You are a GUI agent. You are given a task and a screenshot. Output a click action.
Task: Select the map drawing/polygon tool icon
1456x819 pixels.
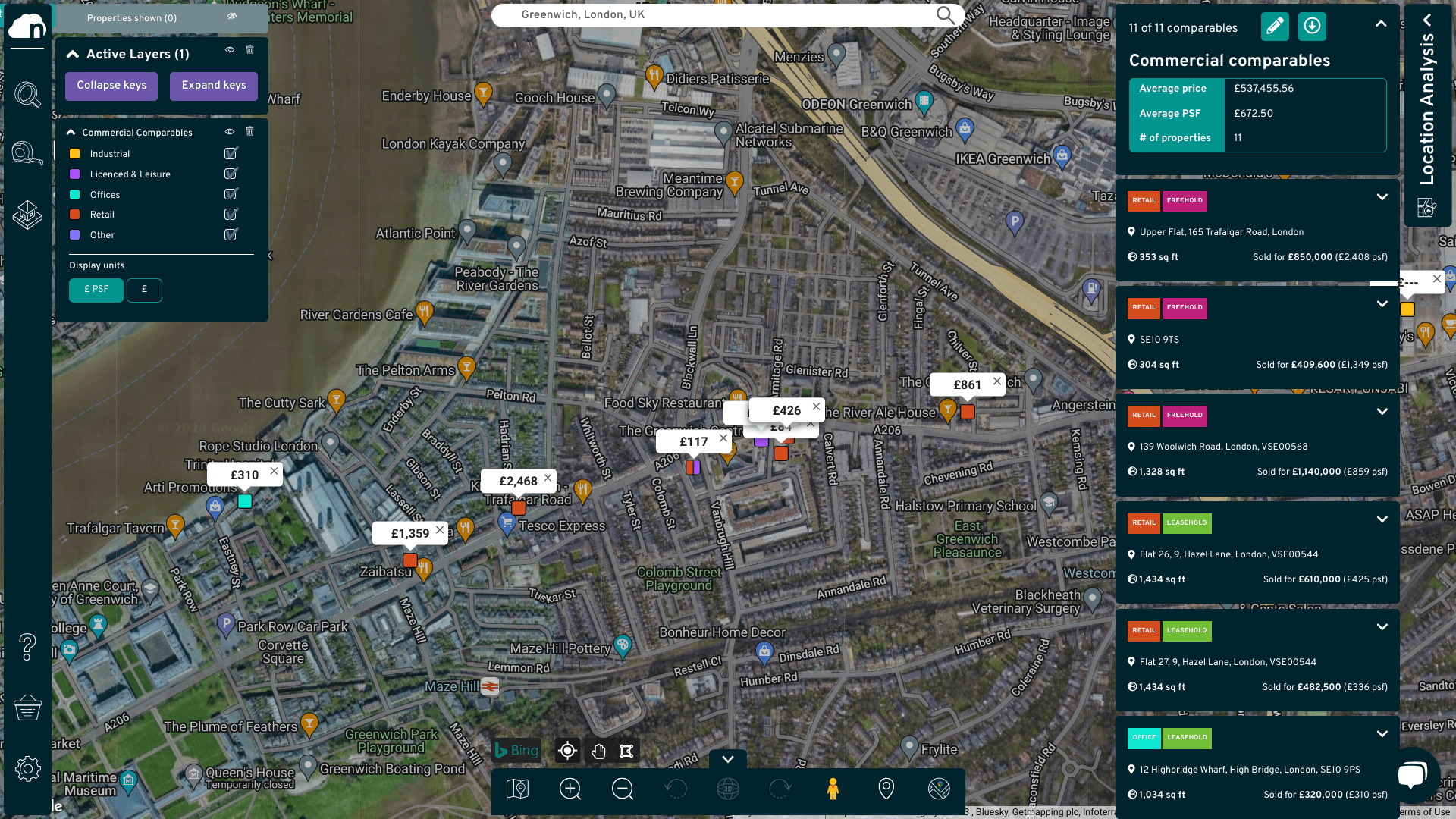pyautogui.click(x=627, y=751)
